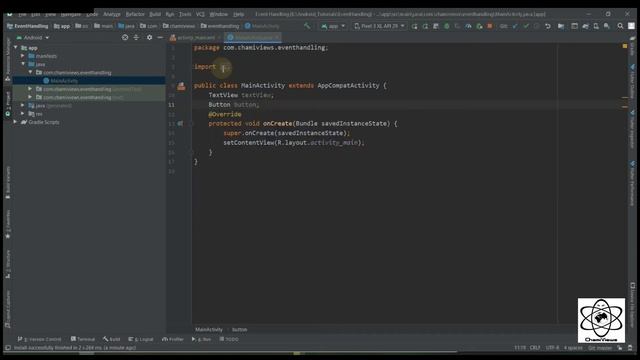Click the button breadcrumb below the editor
Image resolution: width=640 pixels, height=360 pixels.
click(240, 329)
